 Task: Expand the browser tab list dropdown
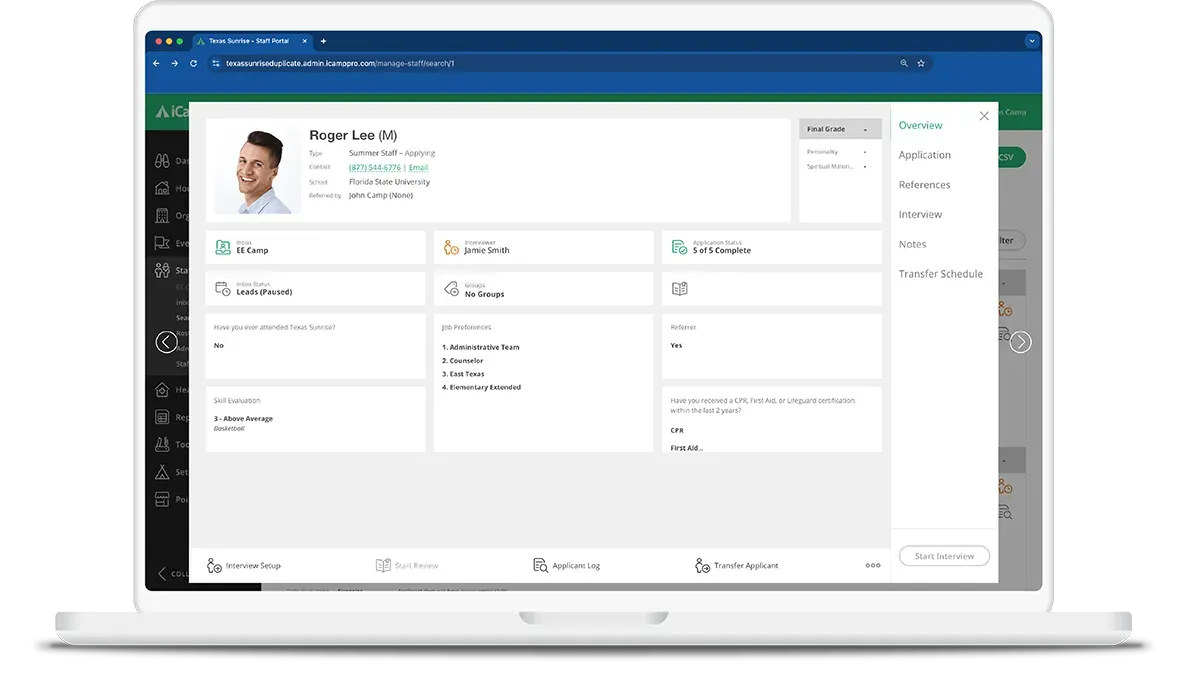tap(1031, 41)
